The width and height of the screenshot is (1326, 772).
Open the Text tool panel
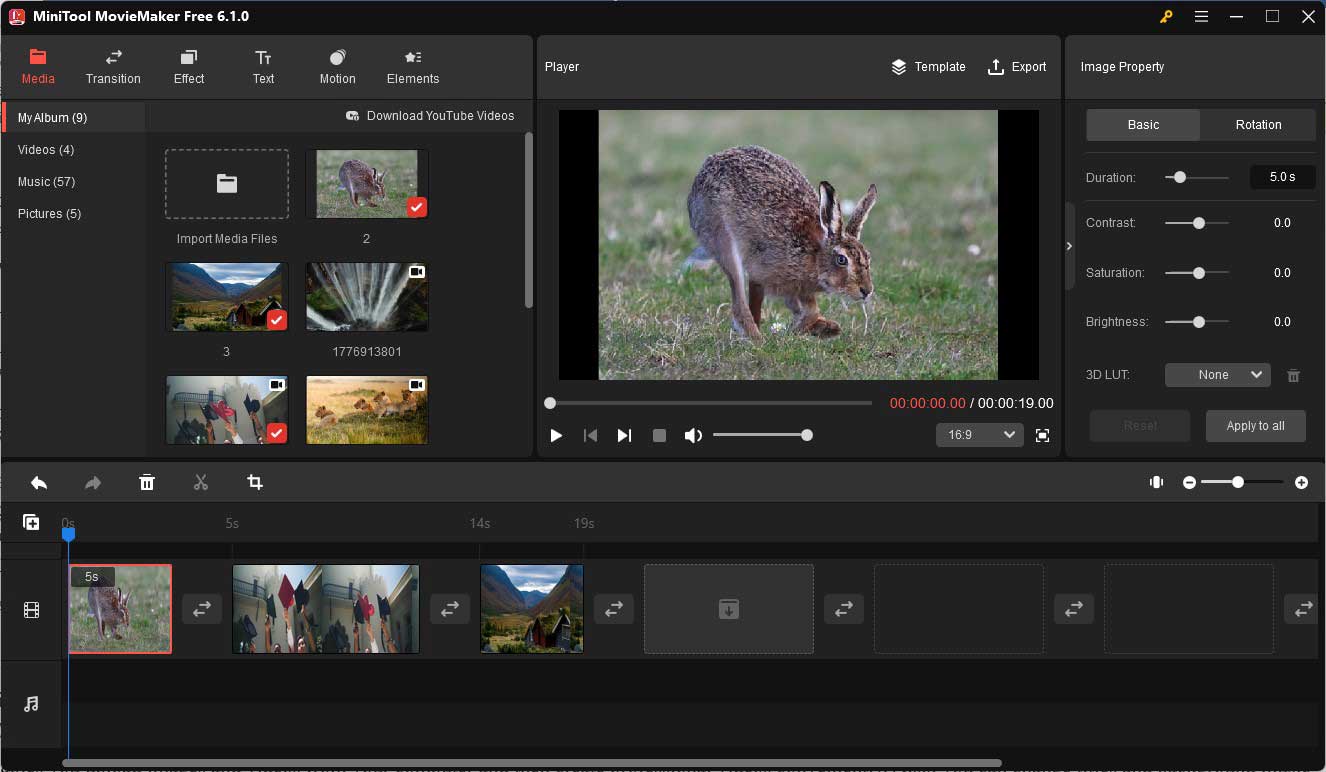pyautogui.click(x=263, y=66)
